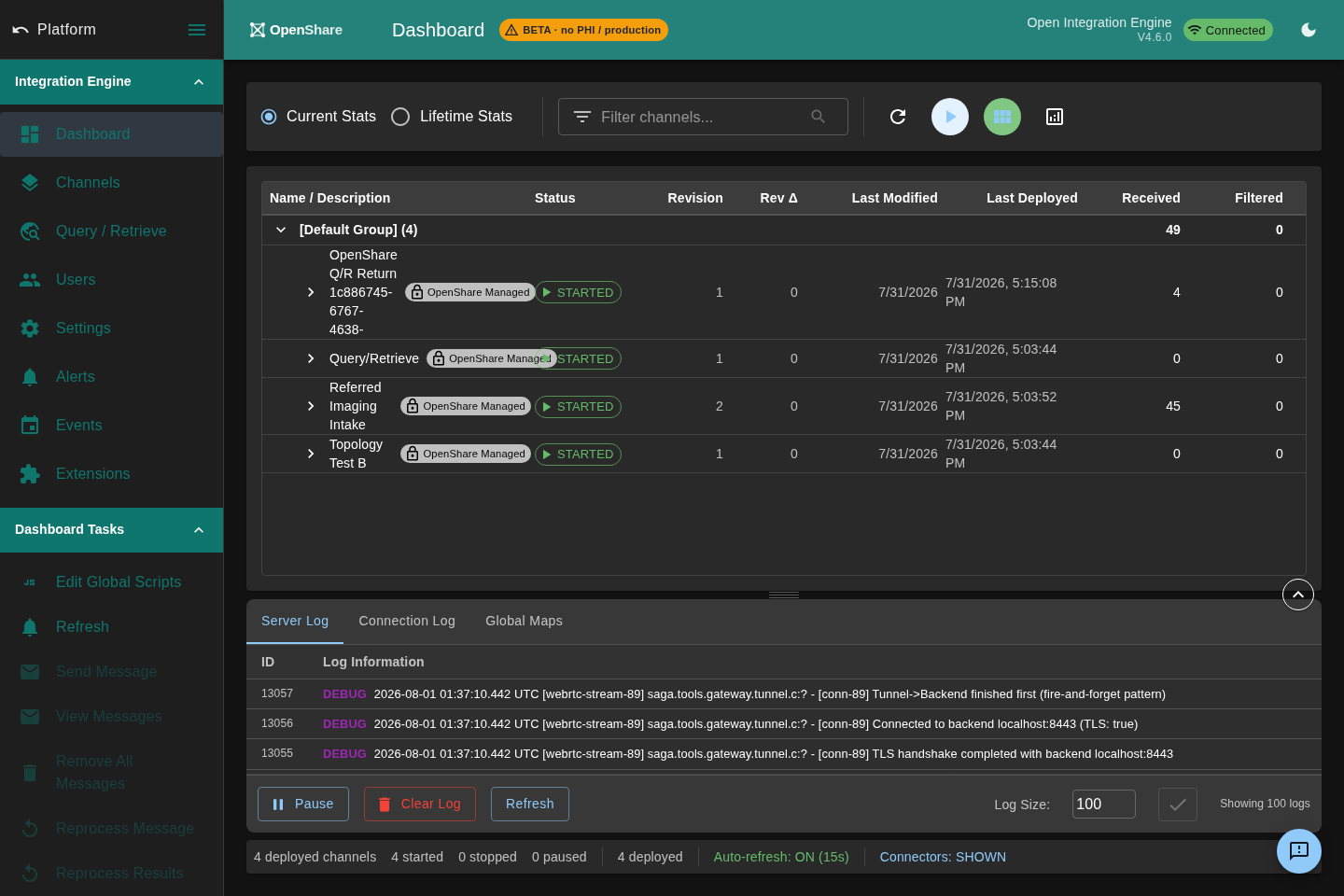1344x896 pixels.
Task: Click the BETA warning badge
Action: pyautogui.click(x=583, y=30)
